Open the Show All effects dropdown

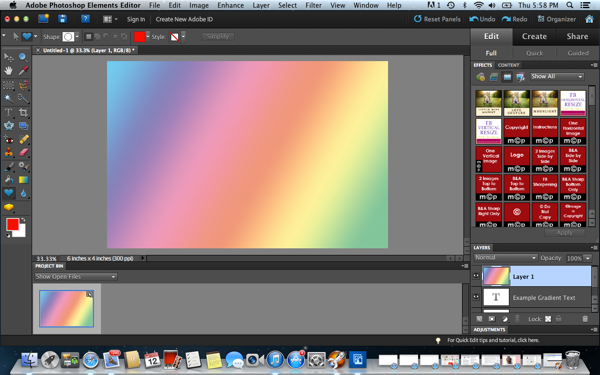pos(557,77)
